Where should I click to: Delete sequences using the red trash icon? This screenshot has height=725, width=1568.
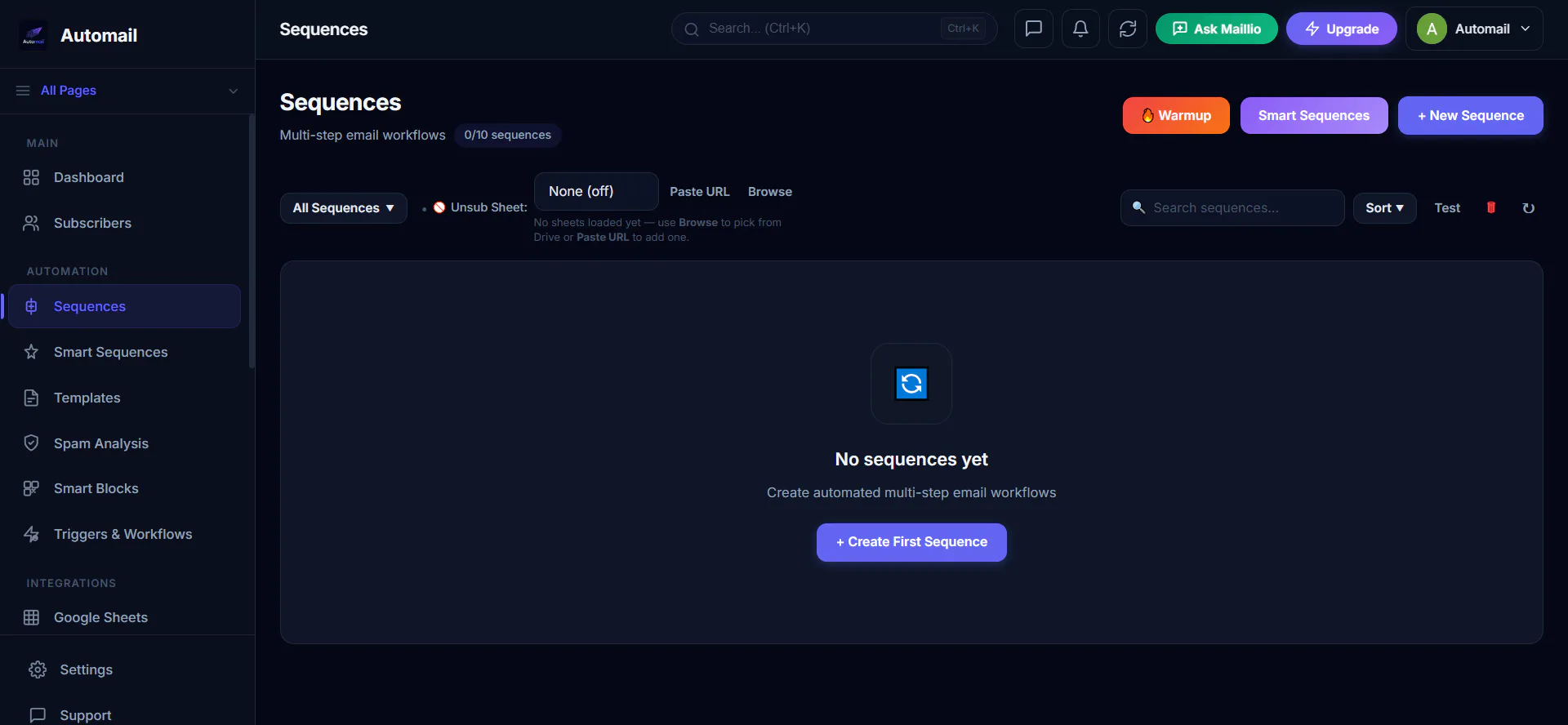1491,207
